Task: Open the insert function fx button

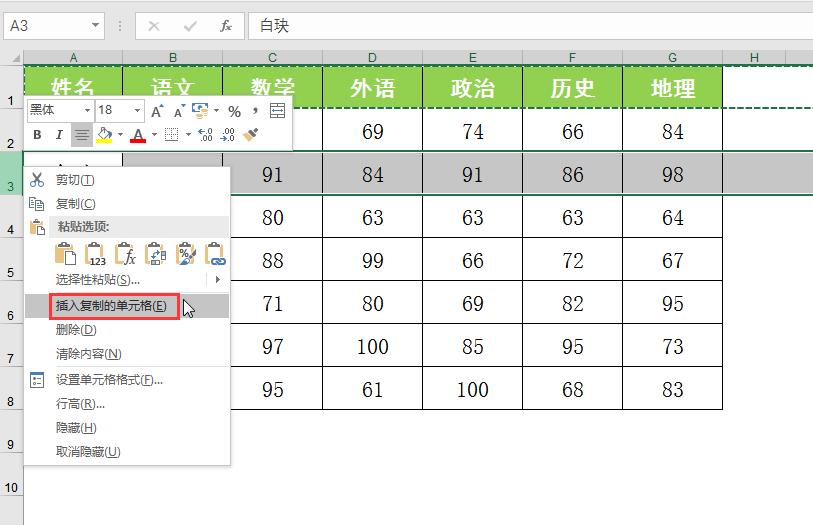Action: [x=226, y=26]
